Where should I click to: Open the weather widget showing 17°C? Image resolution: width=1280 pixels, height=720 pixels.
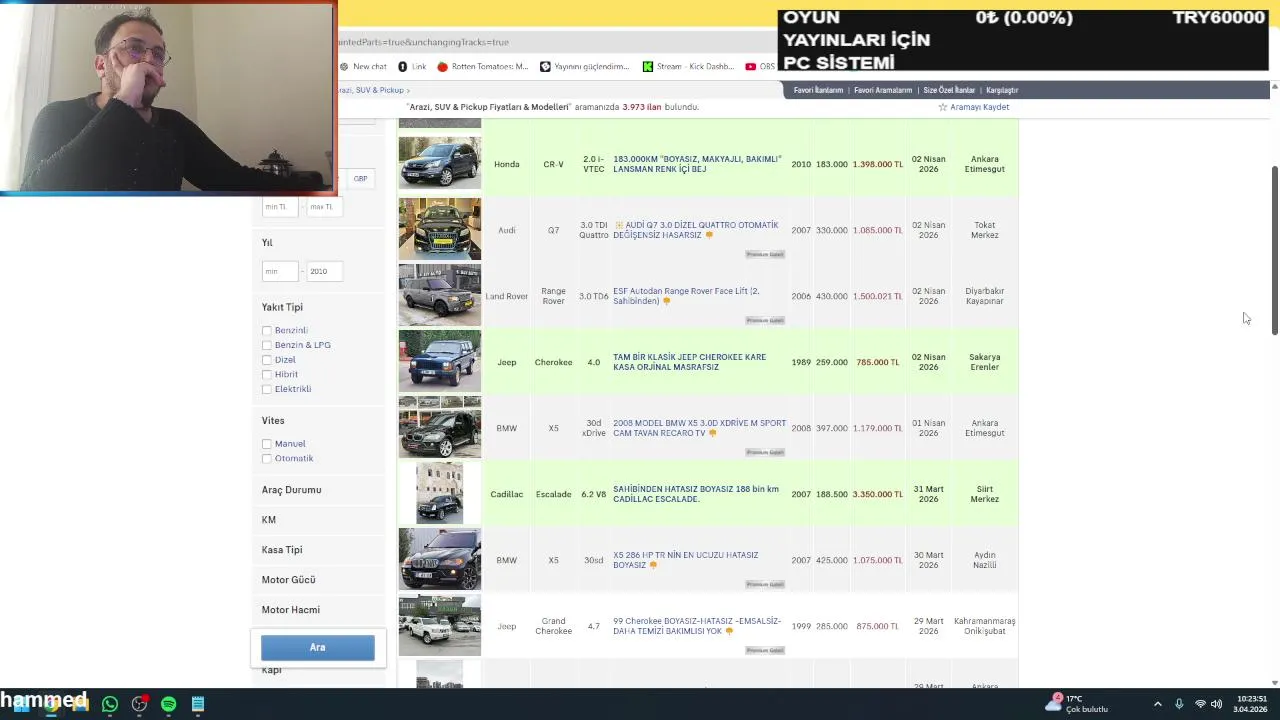point(1076,704)
